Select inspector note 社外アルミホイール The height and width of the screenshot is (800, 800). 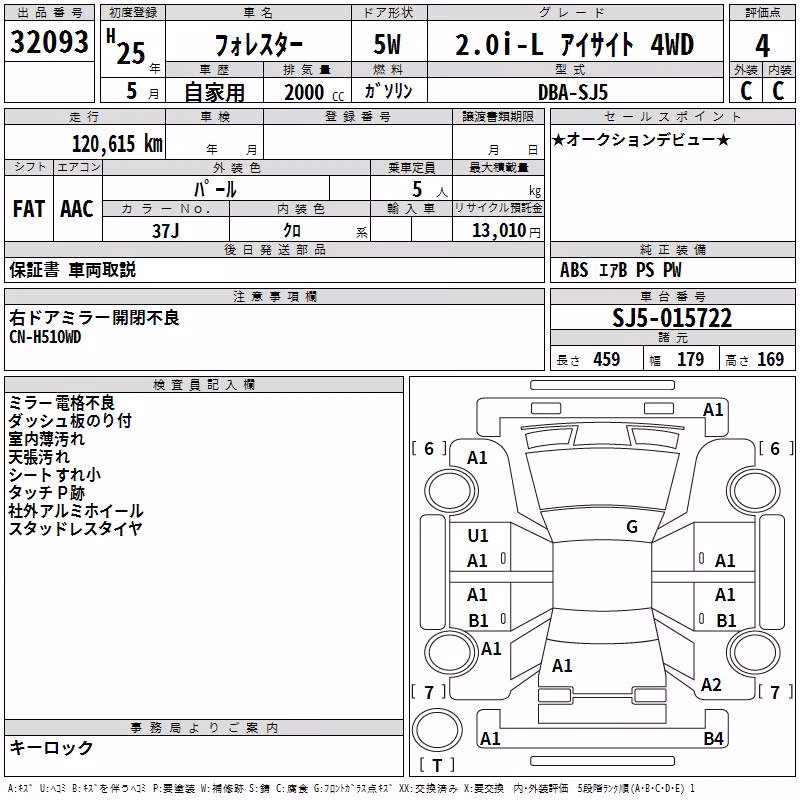click(x=76, y=511)
